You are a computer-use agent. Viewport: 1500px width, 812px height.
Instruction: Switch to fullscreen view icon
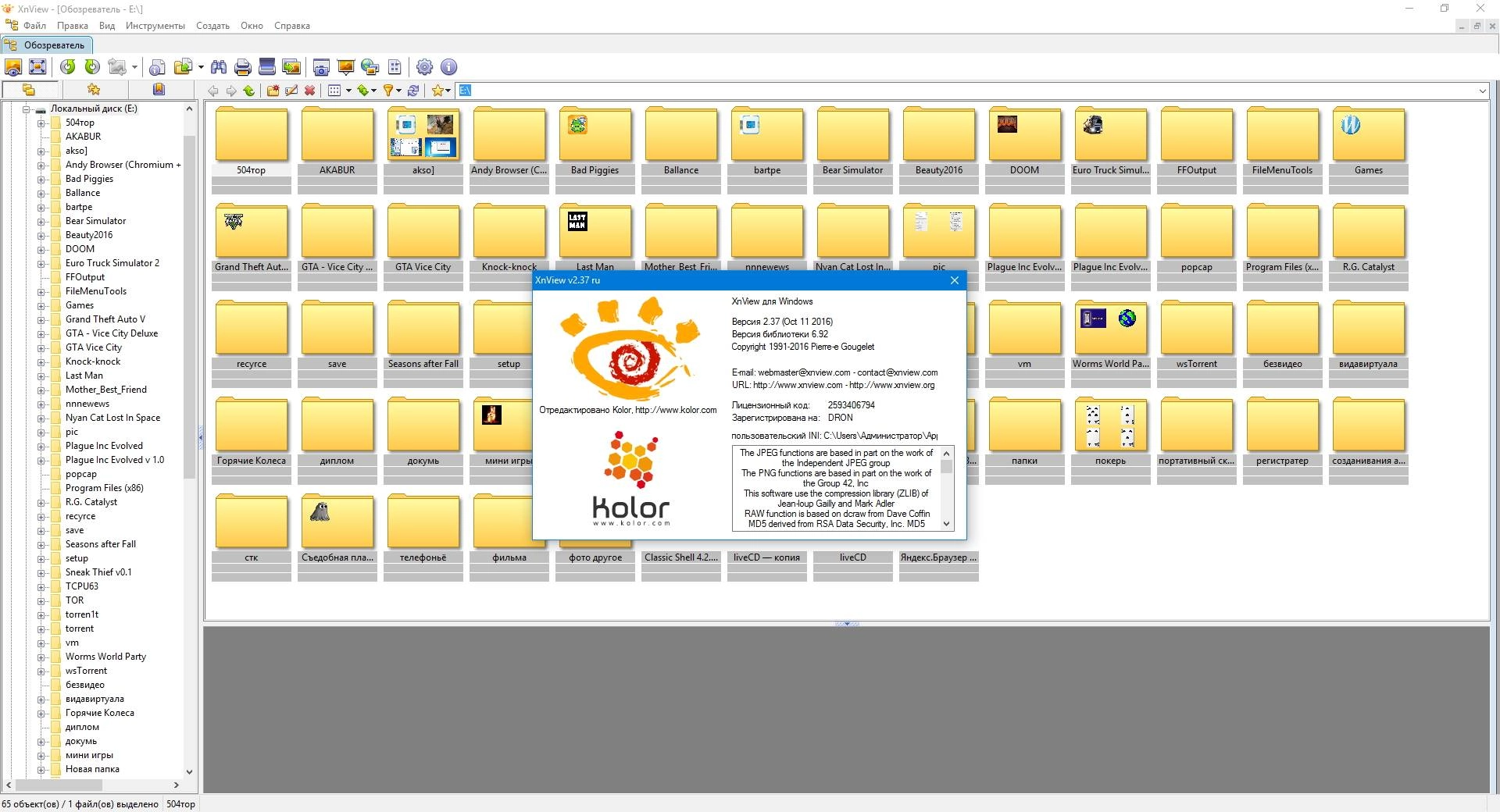pyautogui.click(x=37, y=67)
